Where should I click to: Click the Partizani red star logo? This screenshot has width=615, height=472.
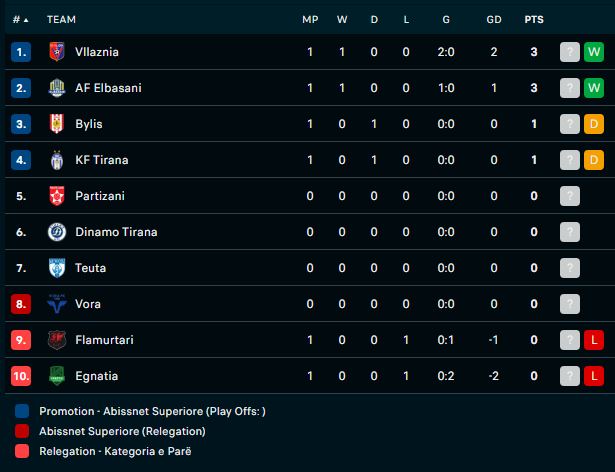56,196
